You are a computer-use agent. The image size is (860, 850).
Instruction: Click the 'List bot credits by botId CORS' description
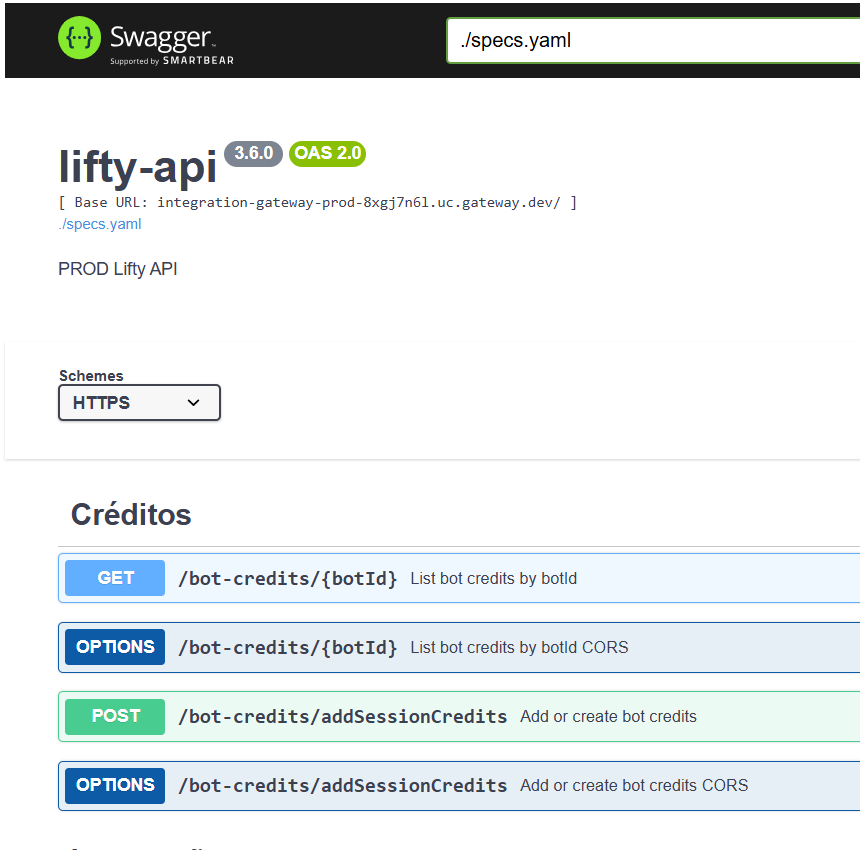click(519, 648)
